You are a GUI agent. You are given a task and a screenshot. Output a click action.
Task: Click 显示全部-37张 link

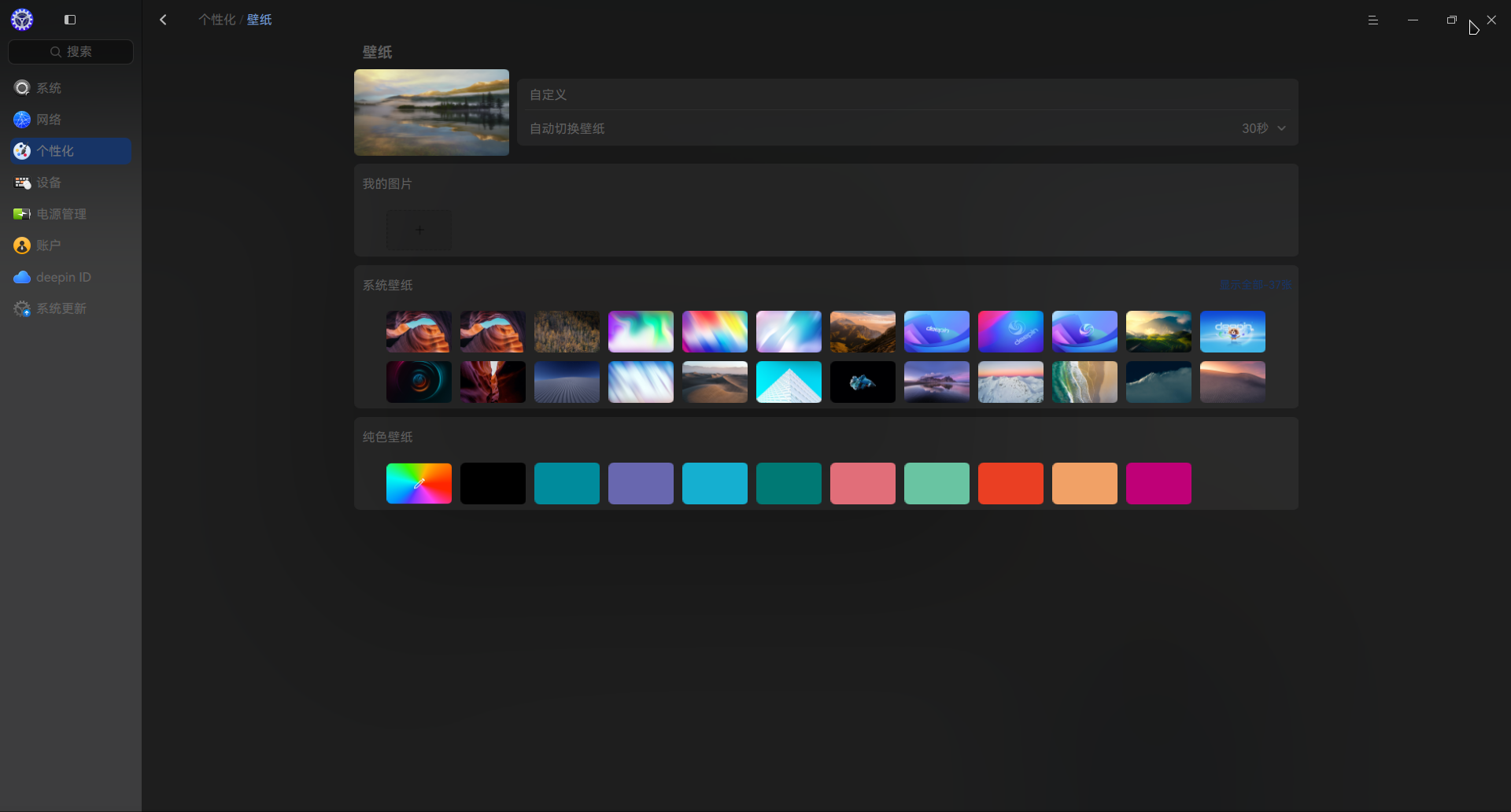tap(1256, 285)
